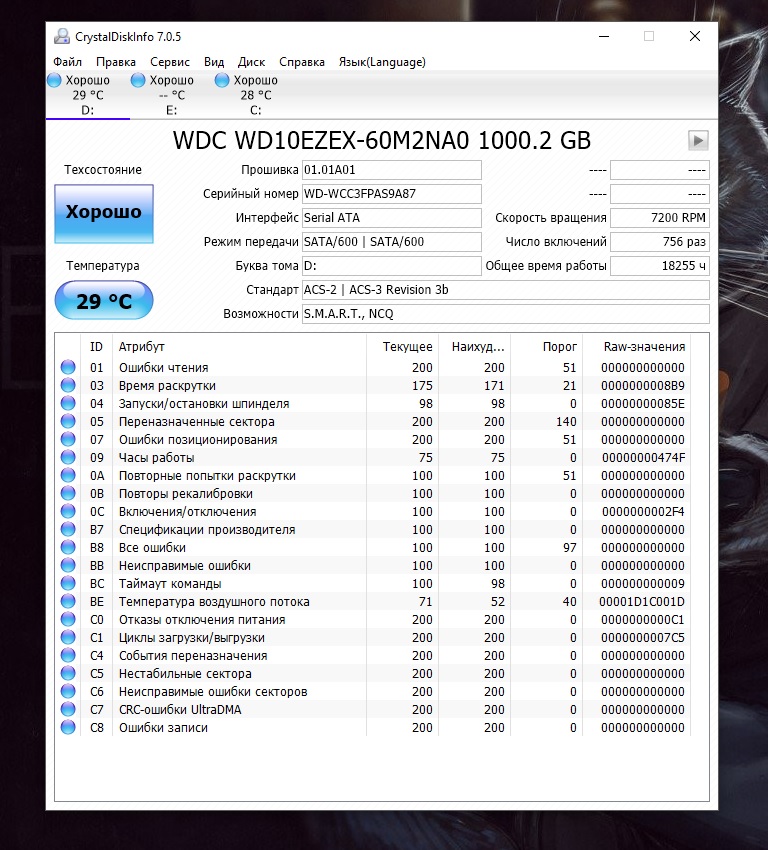Click status circle for Таймаут команды
This screenshot has width=768, height=850.
pyautogui.click(x=68, y=583)
